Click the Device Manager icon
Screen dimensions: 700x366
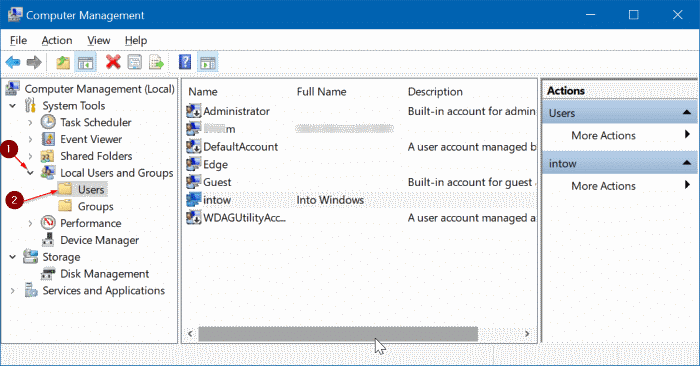pyautogui.click(x=48, y=240)
